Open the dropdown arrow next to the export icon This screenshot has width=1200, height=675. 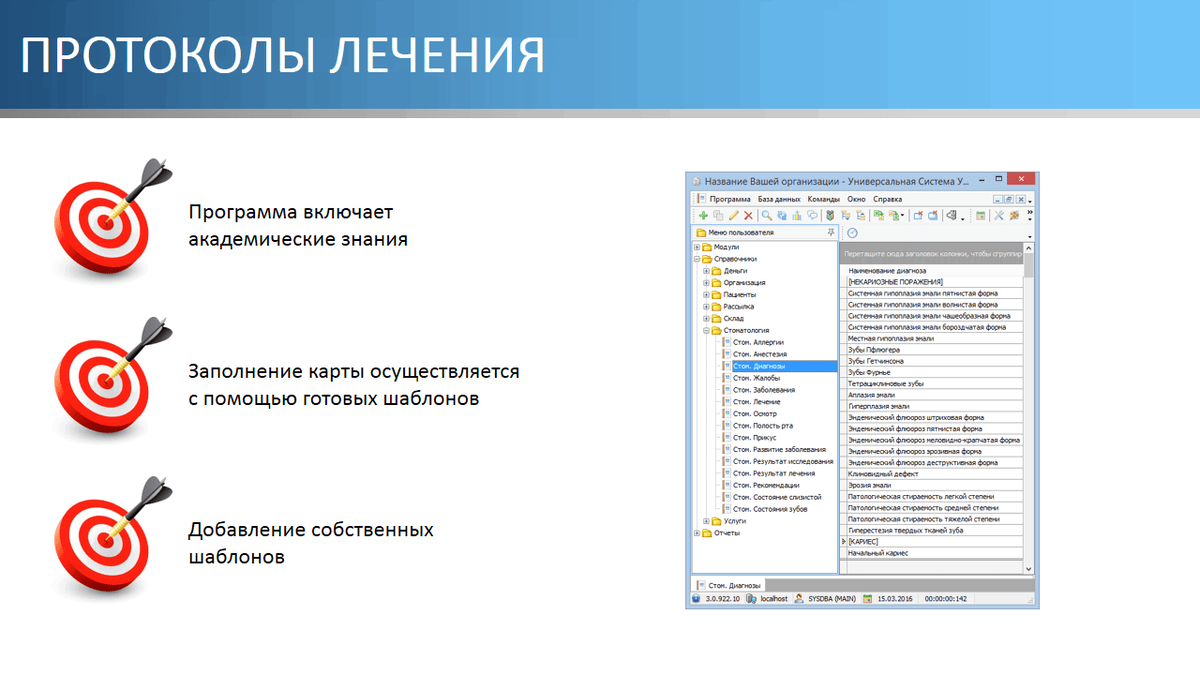click(x=903, y=216)
